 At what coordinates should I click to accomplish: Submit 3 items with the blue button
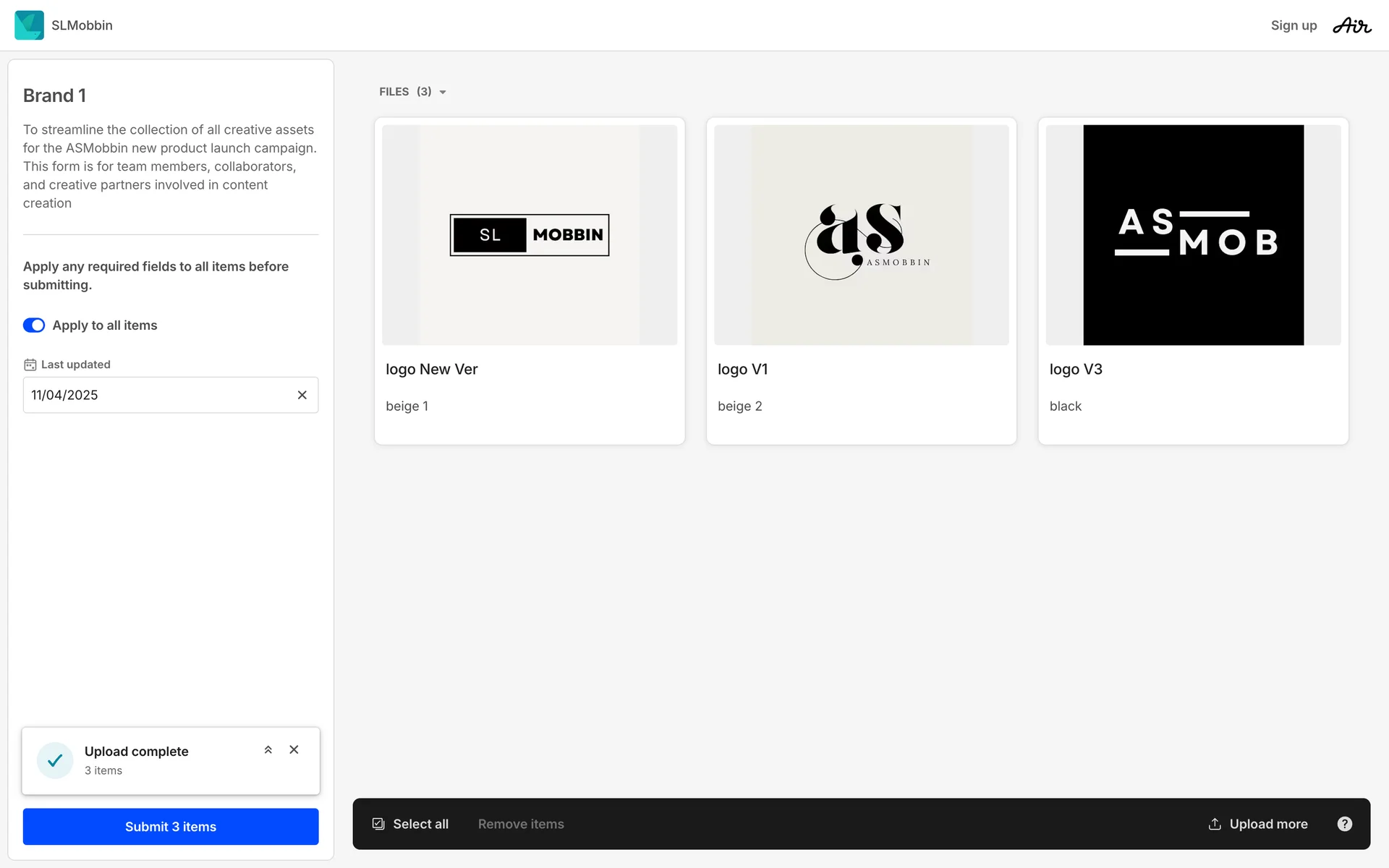(x=171, y=827)
